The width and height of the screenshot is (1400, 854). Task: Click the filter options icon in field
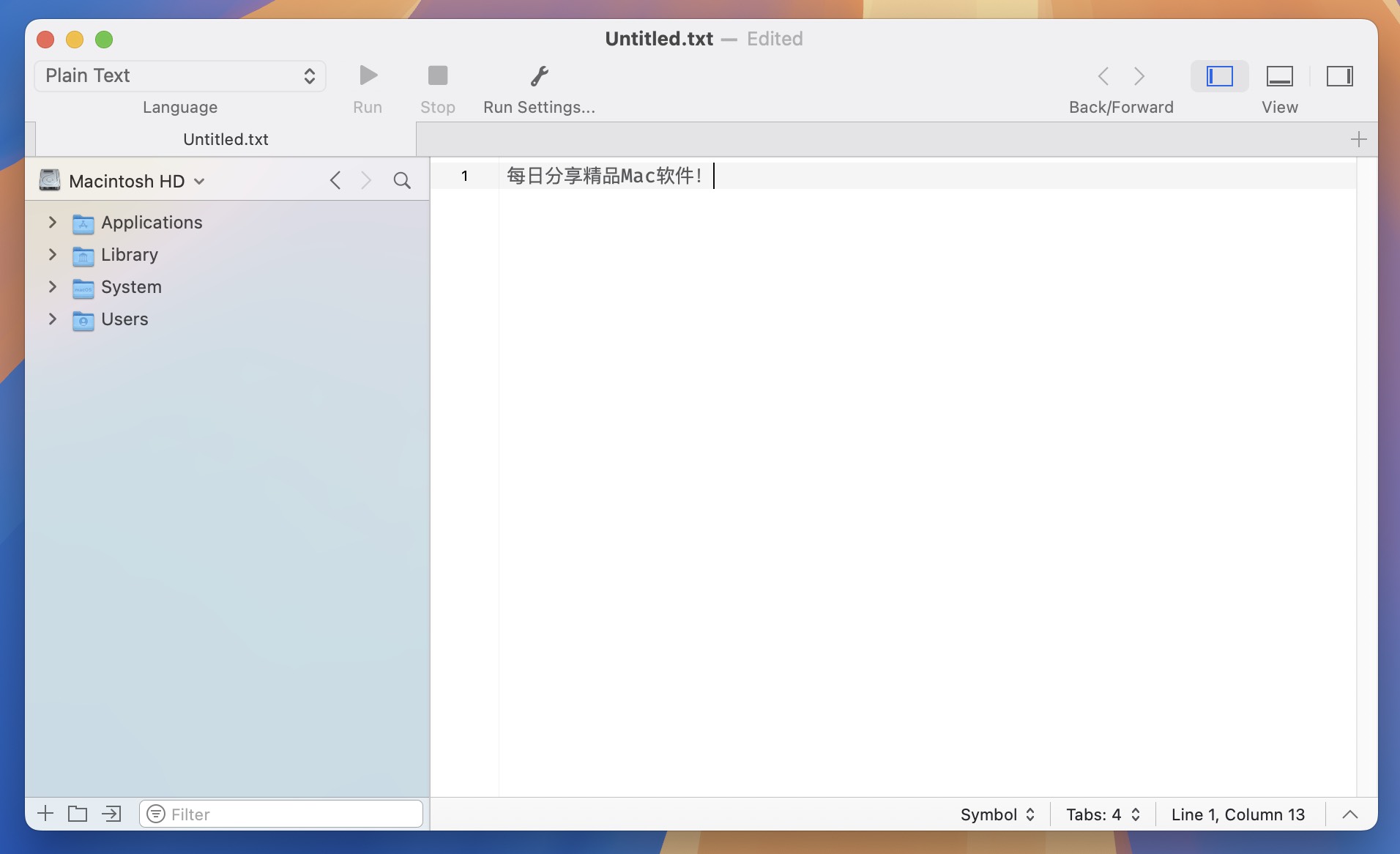pos(156,814)
